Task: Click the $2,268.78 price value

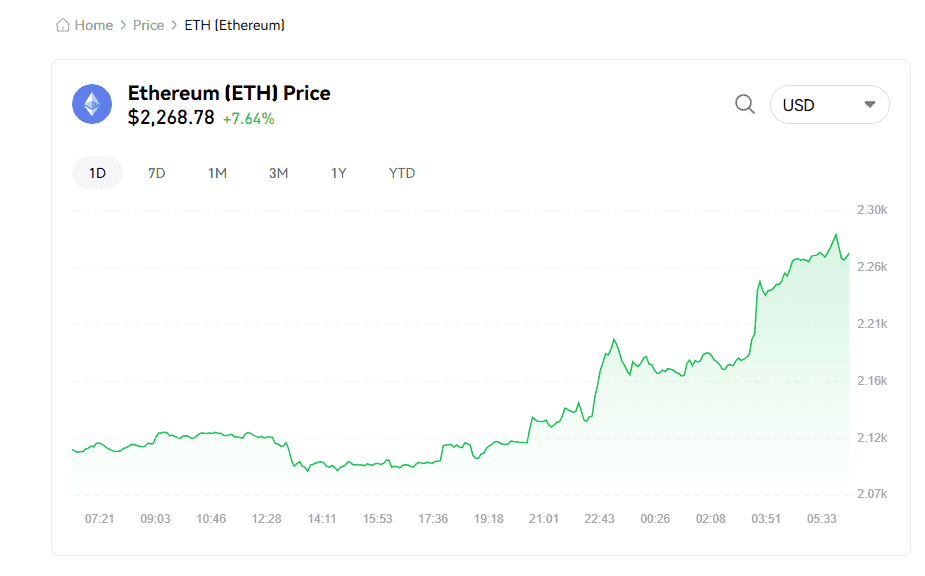Action: point(171,118)
